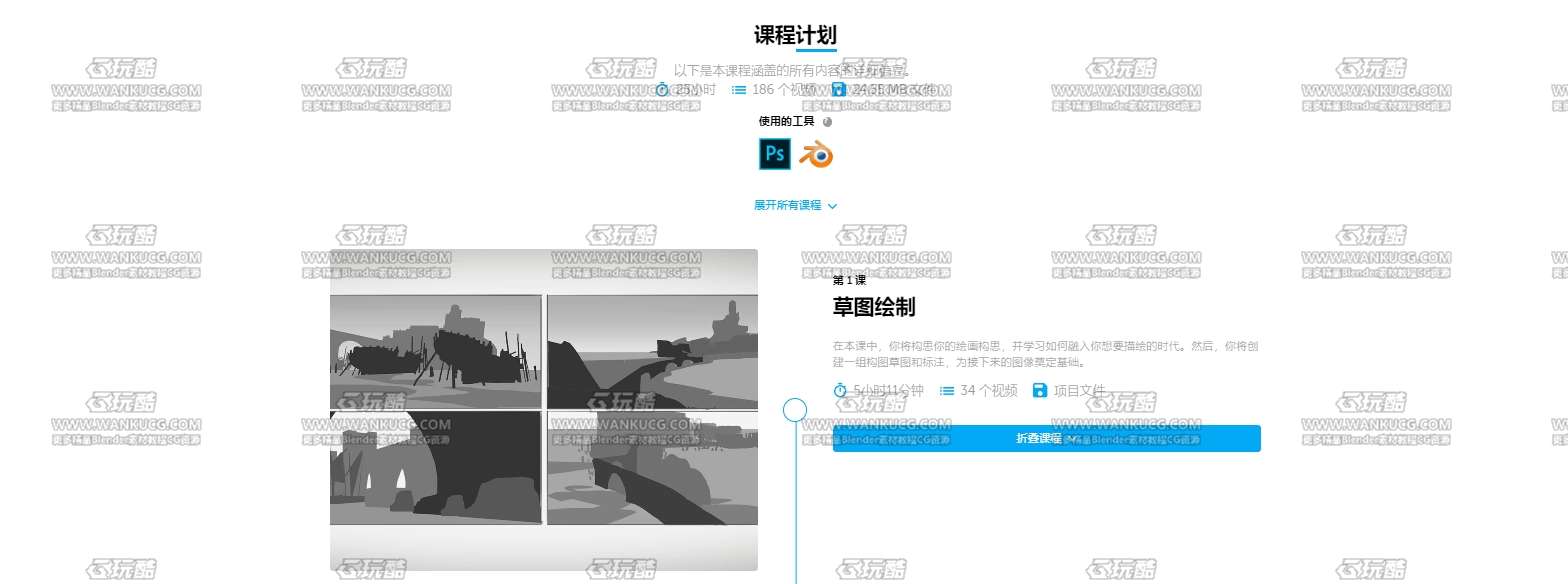The height and width of the screenshot is (584, 1568).
Task: Click the 课程计划 heading
Action: 795,35
